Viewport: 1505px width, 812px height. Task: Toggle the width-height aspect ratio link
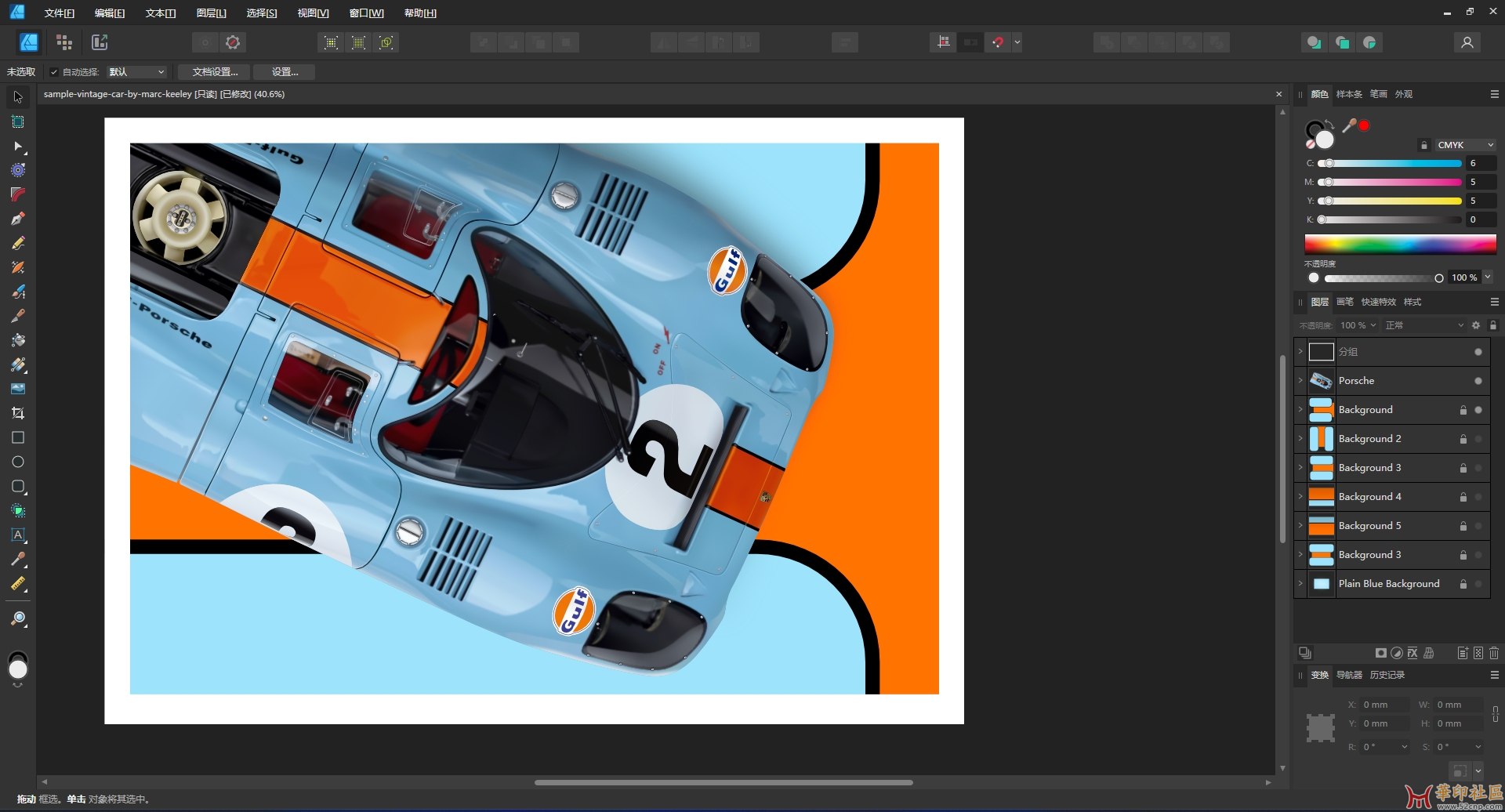pyautogui.click(x=1496, y=713)
